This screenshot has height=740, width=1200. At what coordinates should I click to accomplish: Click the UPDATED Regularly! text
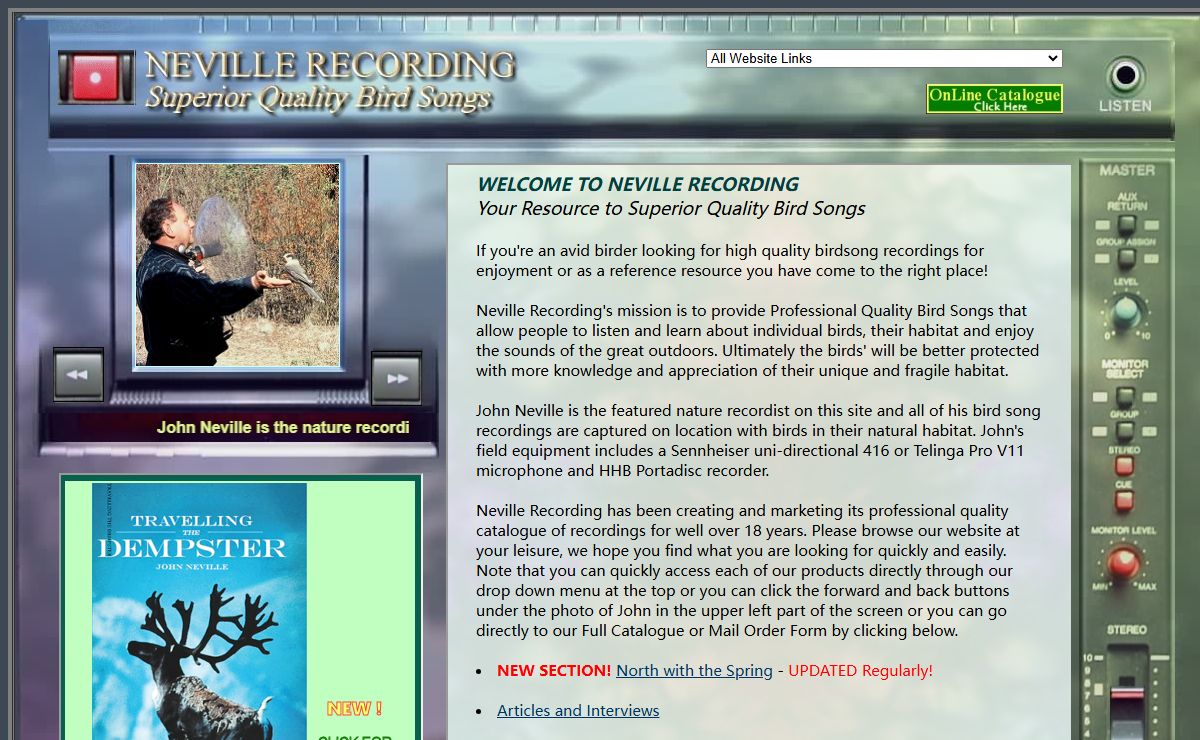[860, 670]
